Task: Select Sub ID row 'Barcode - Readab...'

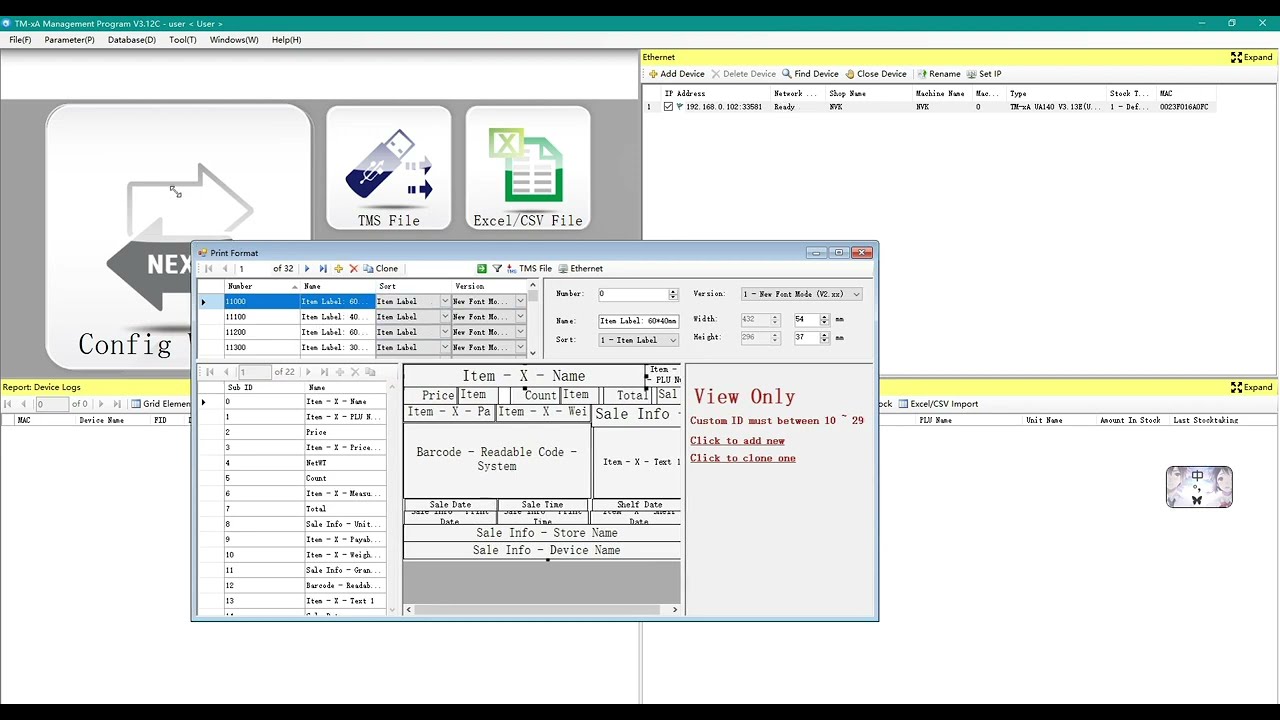Action: click(x=292, y=586)
